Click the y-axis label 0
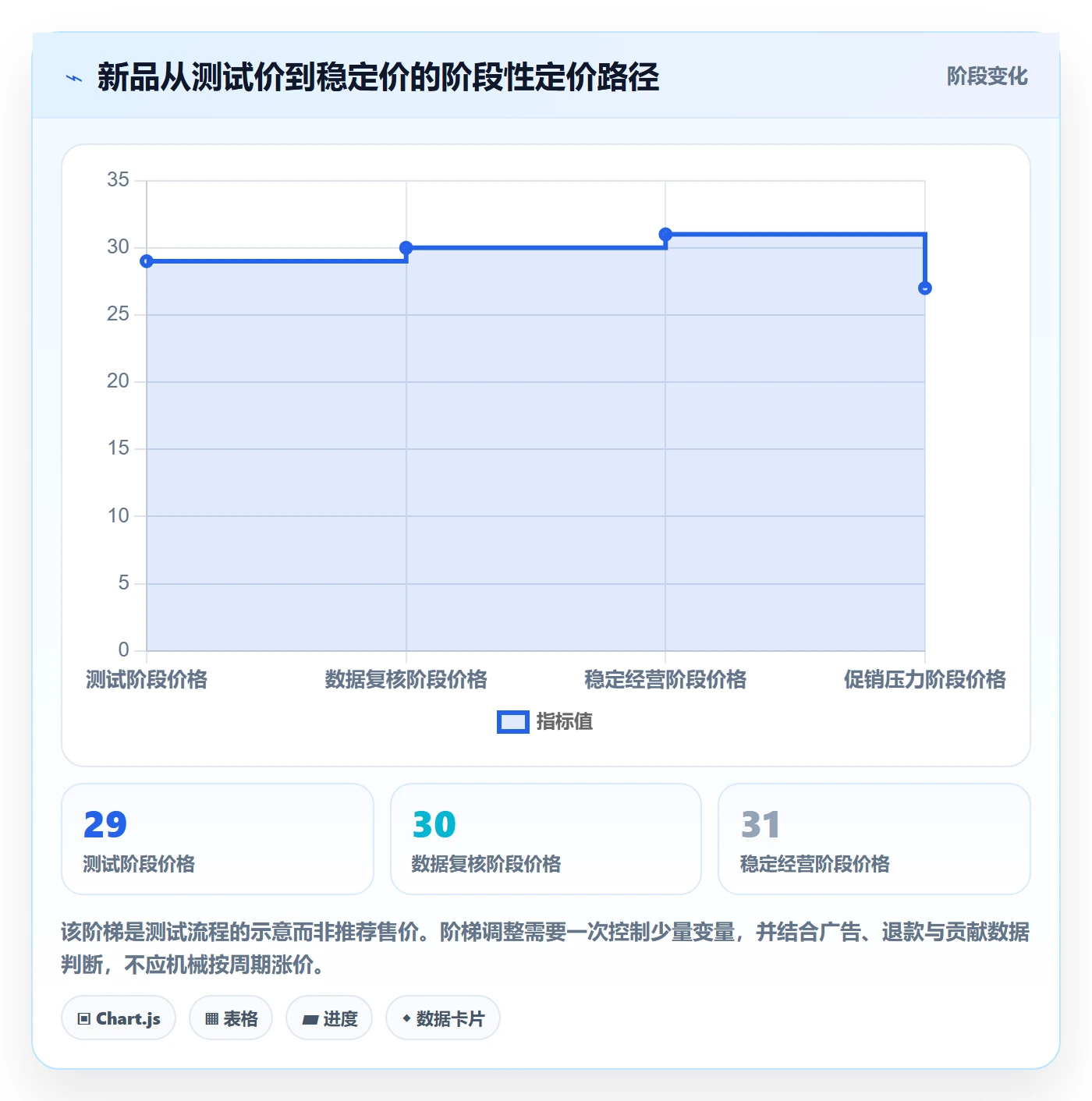 tap(124, 650)
